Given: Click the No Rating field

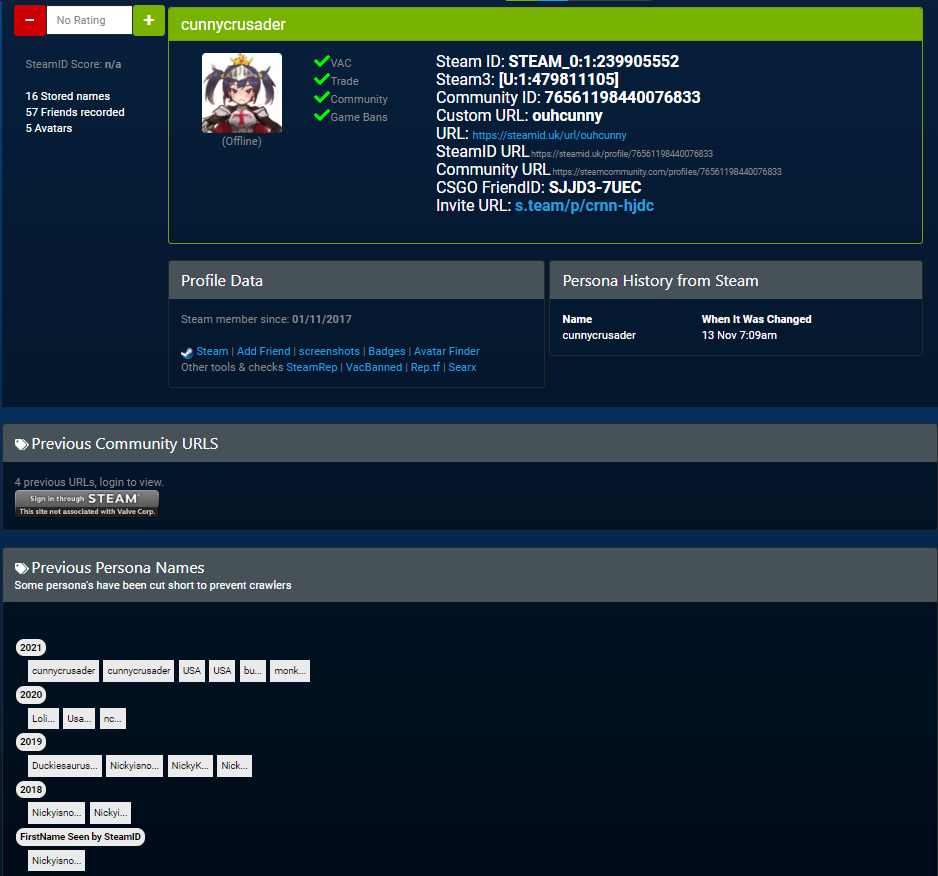Looking at the screenshot, I should [x=89, y=20].
